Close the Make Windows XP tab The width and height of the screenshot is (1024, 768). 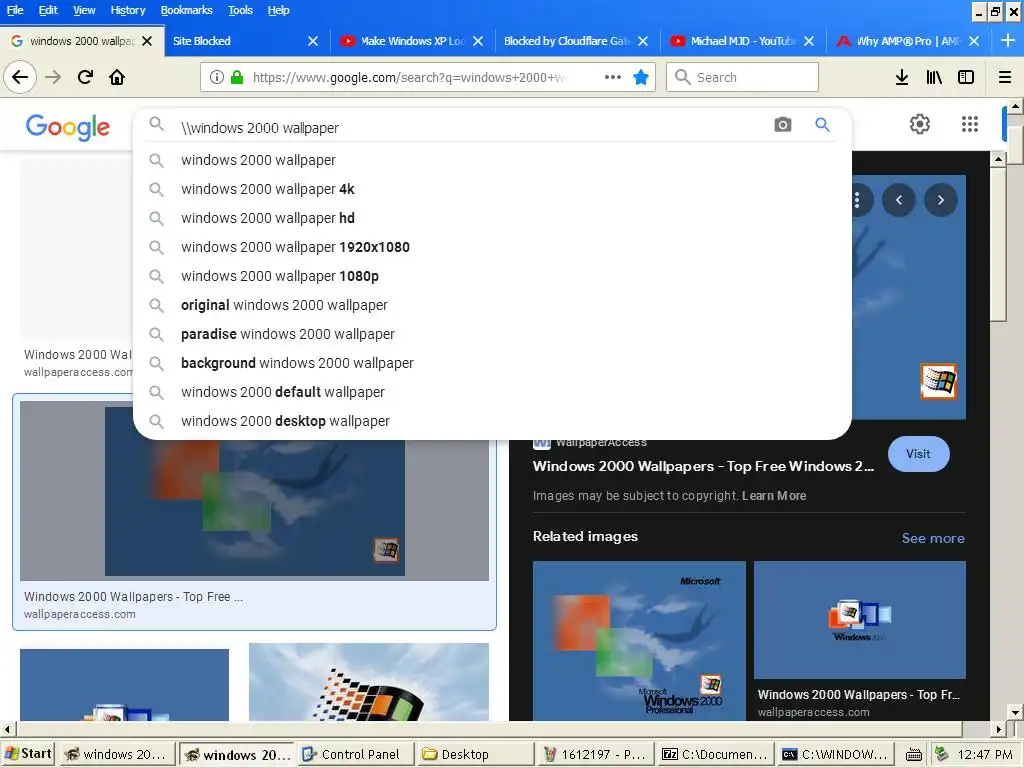(478, 41)
